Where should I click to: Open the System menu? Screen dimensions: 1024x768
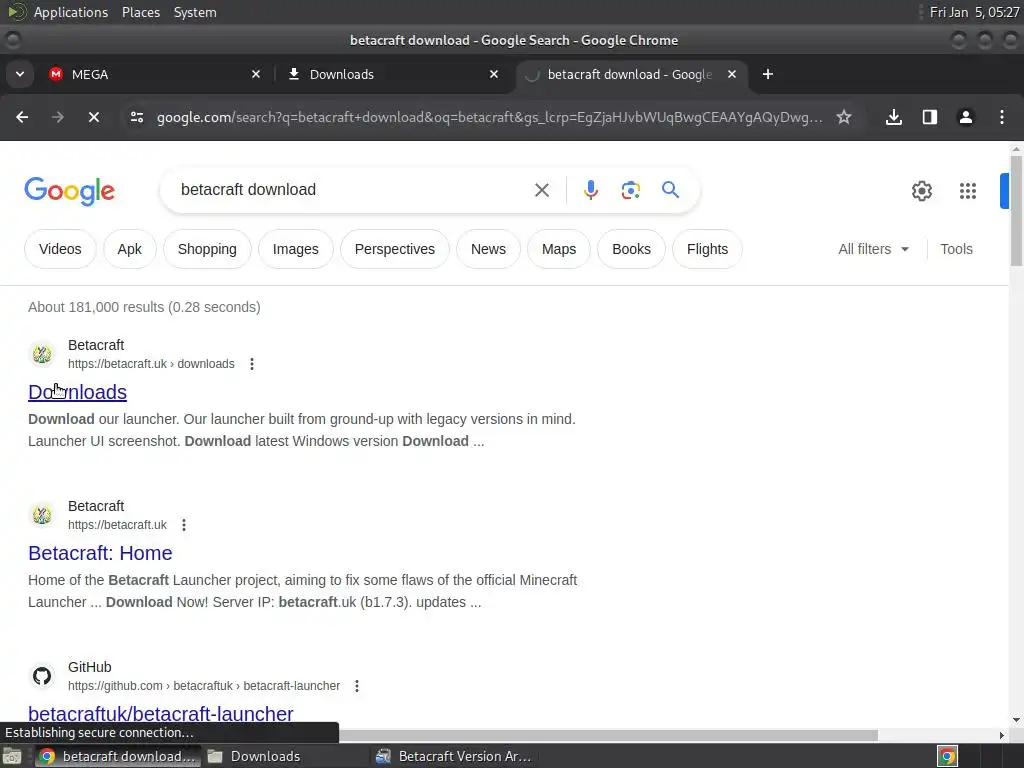click(x=195, y=12)
